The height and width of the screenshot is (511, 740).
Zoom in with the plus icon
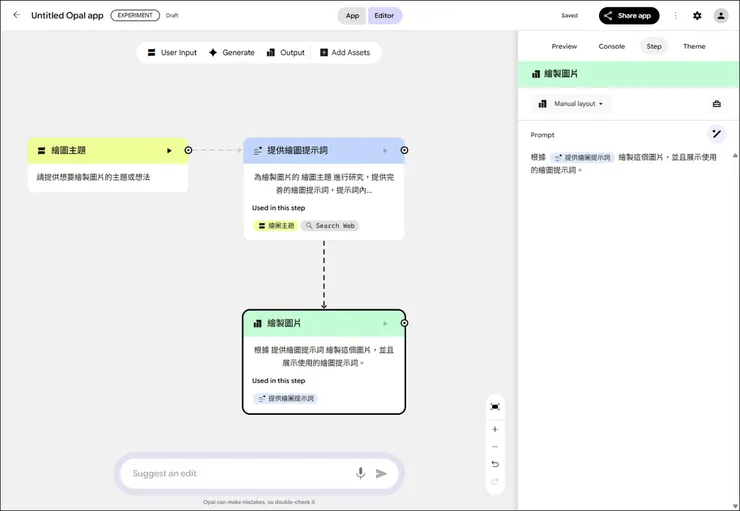tap(495, 429)
